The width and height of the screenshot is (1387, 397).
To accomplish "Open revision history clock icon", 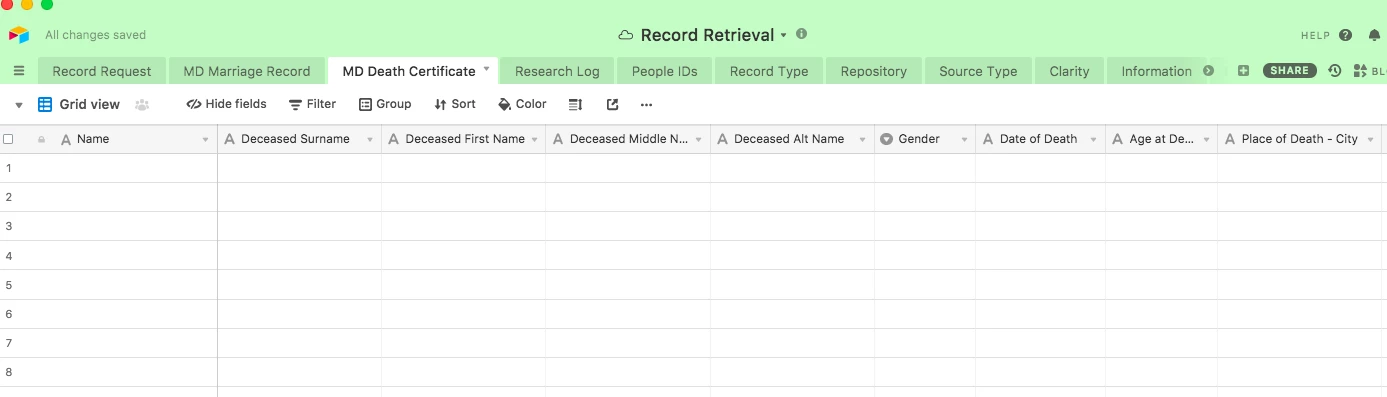I will [1334, 71].
